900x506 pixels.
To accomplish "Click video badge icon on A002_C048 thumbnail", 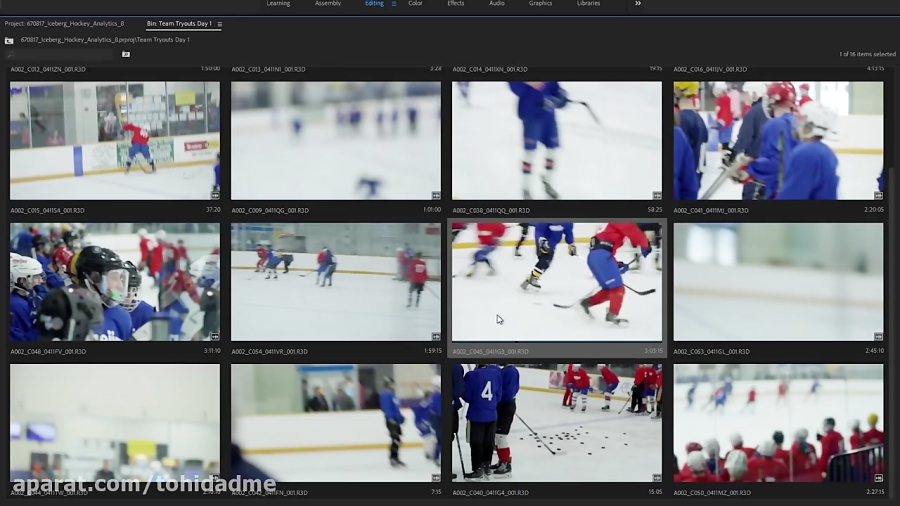I will click(215, 336).
